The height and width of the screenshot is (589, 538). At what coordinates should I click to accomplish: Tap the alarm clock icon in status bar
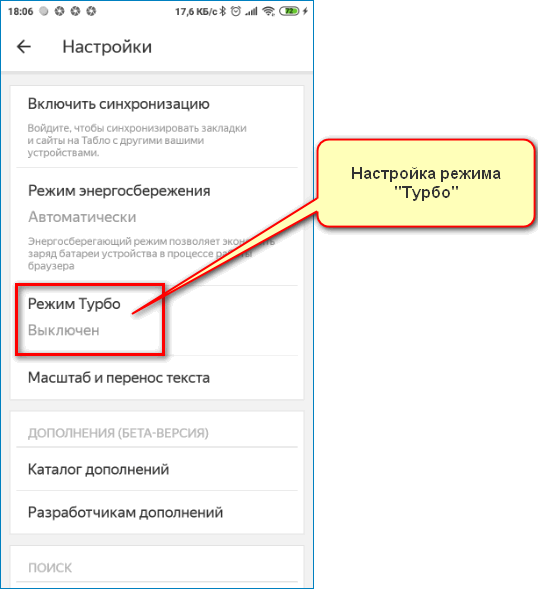pos(236,11)
